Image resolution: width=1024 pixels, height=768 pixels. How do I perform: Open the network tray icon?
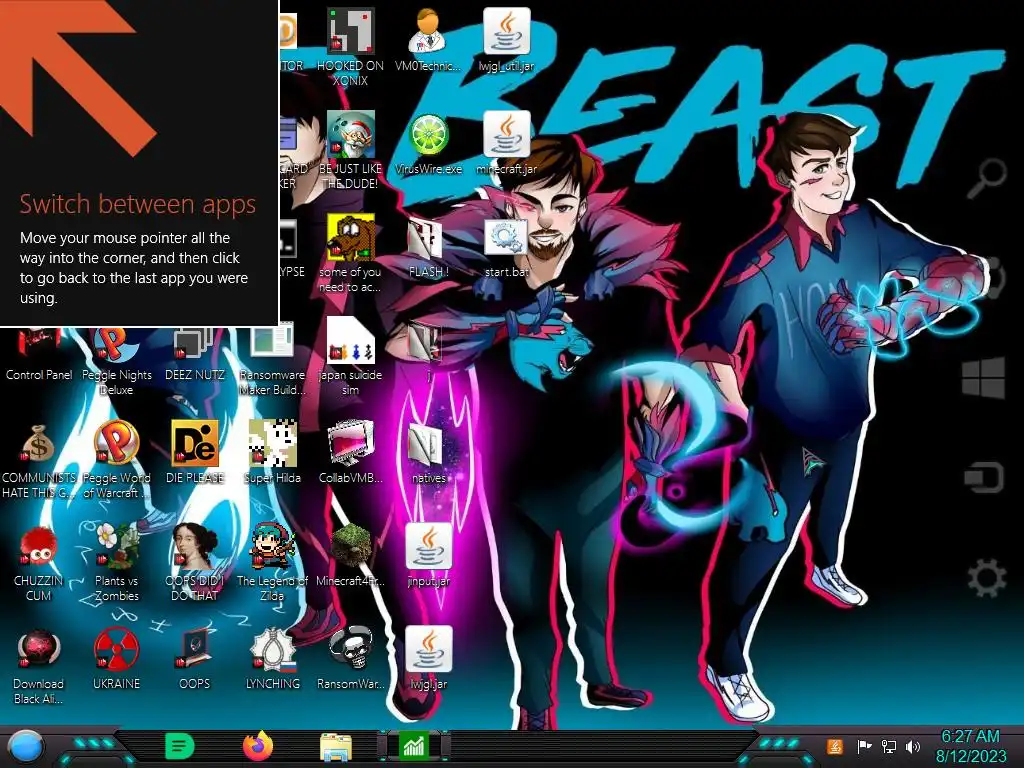[x=889, y=746]
